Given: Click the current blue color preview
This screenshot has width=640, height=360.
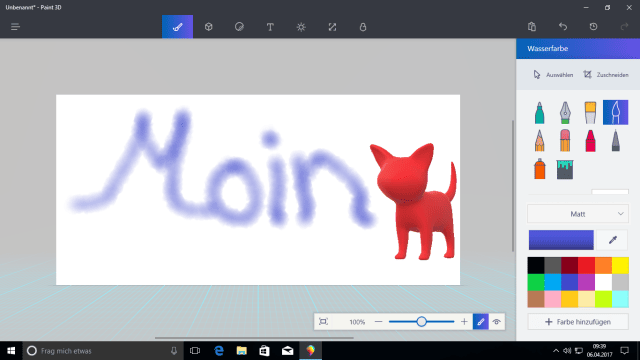Looking at the screenshot, I should tap(561, 240).
